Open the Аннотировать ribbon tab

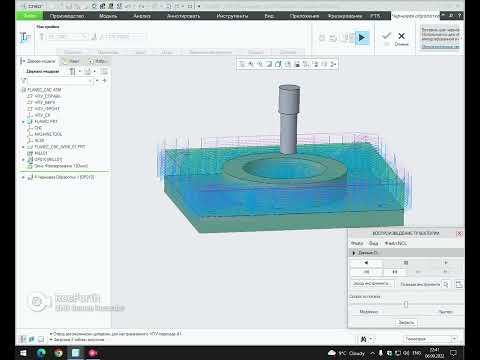[x=183, y=16]
